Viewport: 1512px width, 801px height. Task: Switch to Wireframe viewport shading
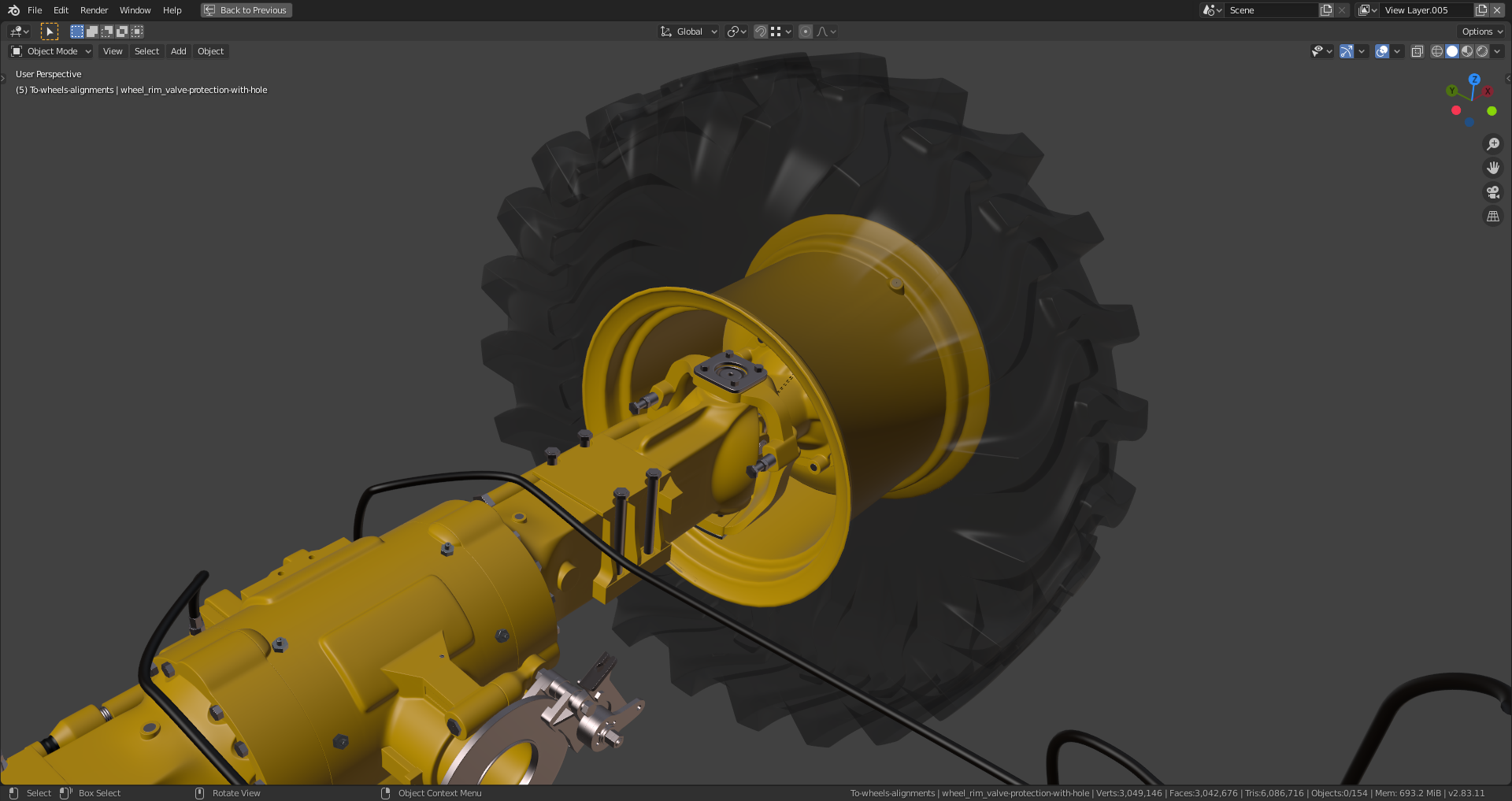click(1436, 51)
